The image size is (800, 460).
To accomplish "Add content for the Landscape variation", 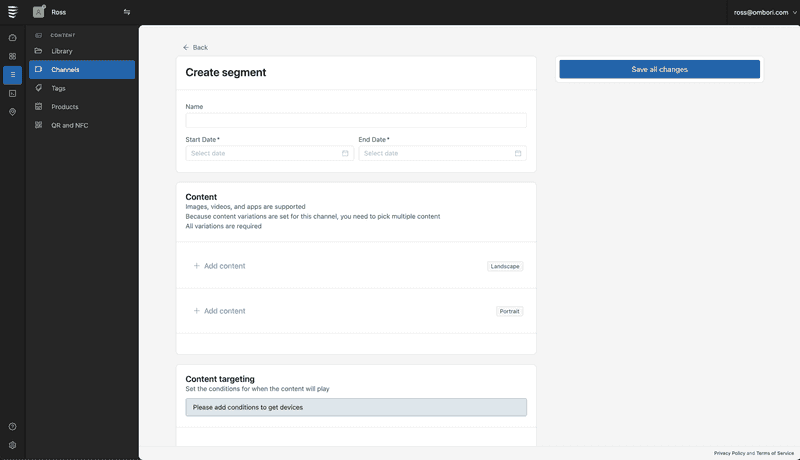I will 220,266.
